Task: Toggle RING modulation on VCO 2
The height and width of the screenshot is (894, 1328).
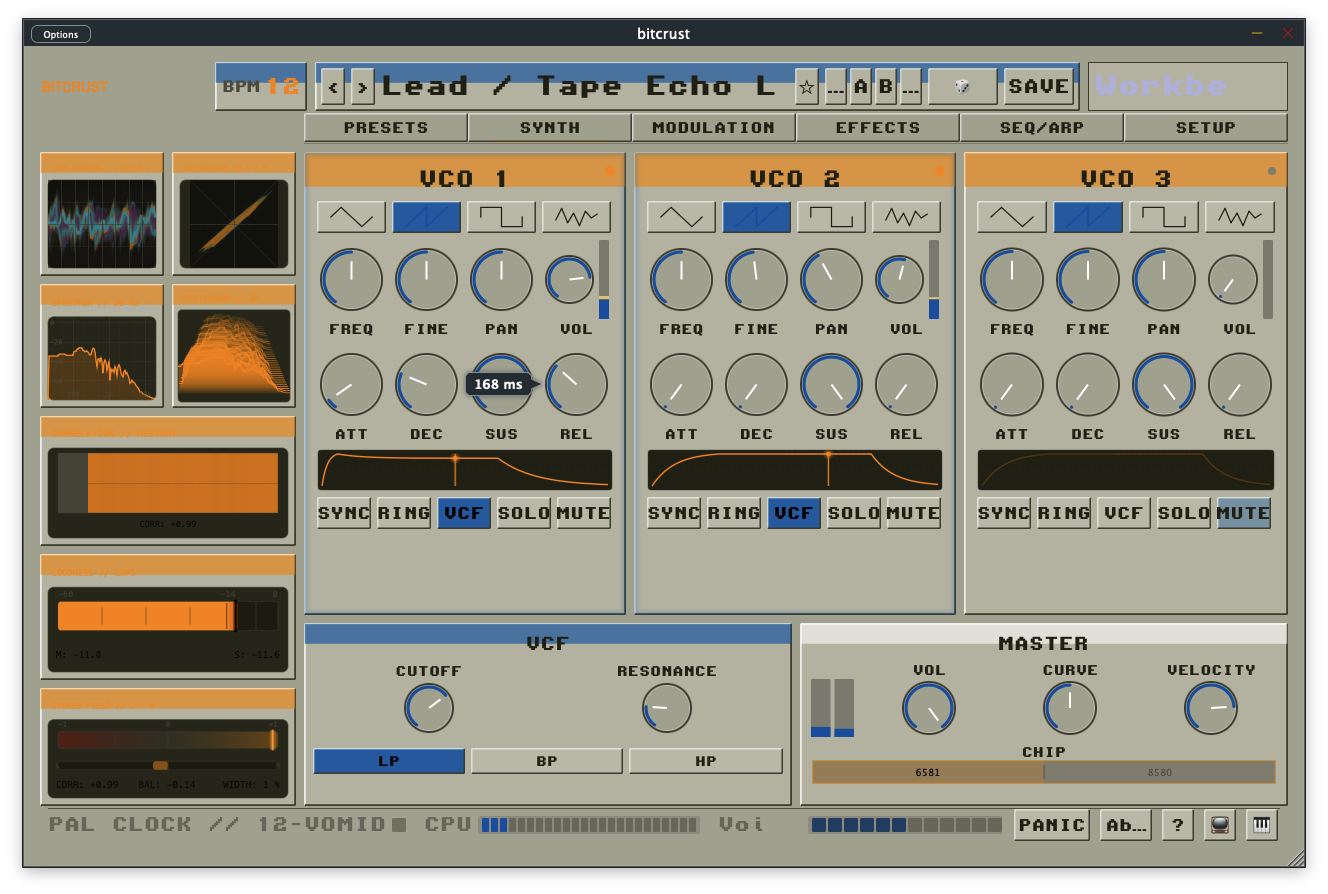Action: coord(733,512)
